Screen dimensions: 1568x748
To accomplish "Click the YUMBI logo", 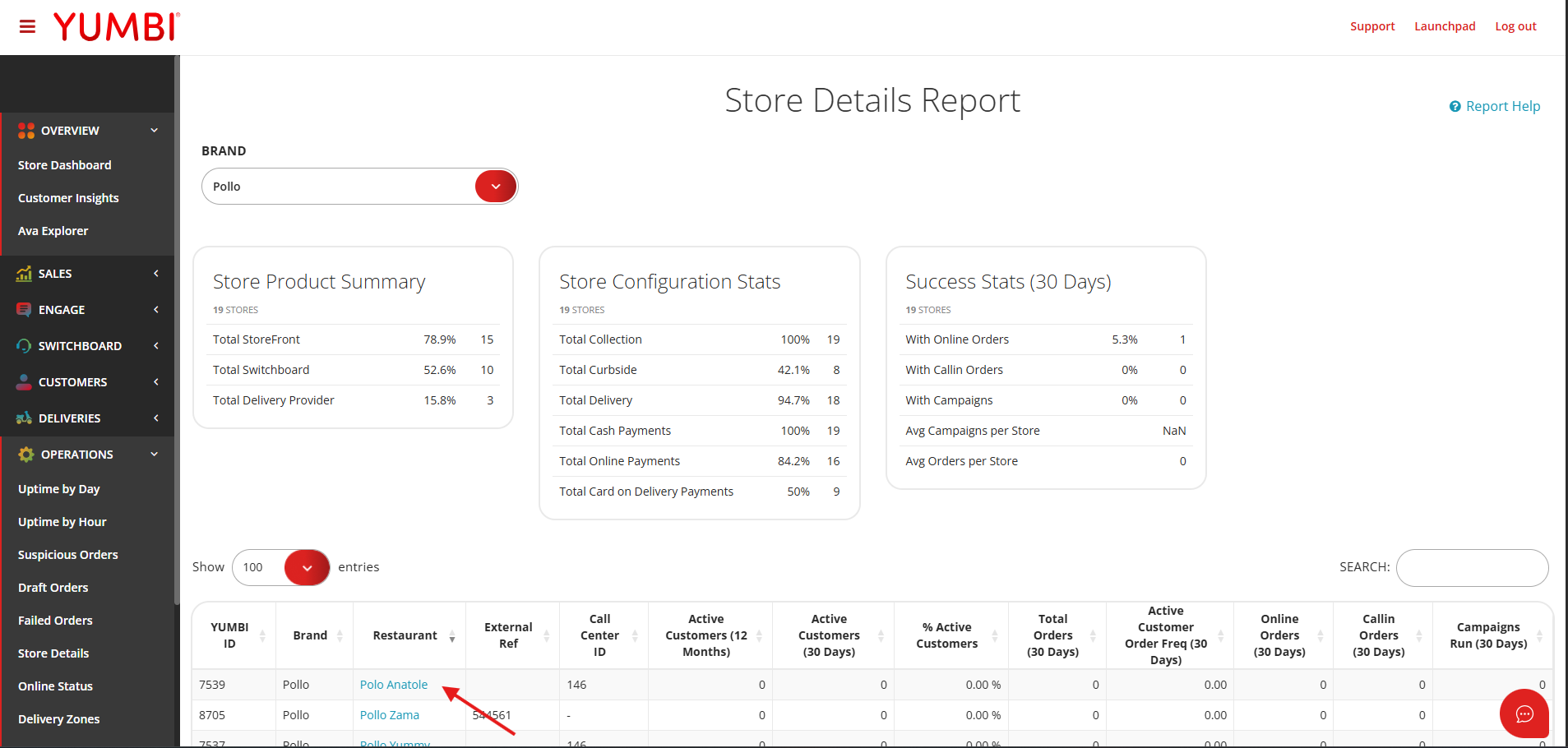I will 116,26.
